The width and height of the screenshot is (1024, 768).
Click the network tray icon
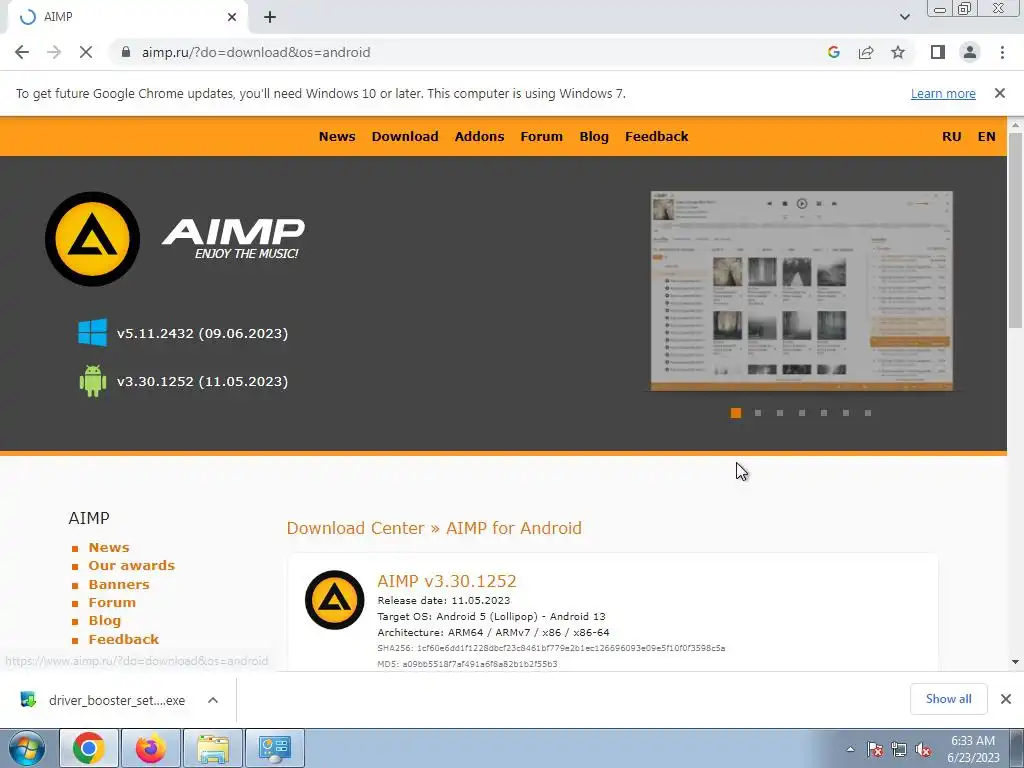click(x=899, y=750)
